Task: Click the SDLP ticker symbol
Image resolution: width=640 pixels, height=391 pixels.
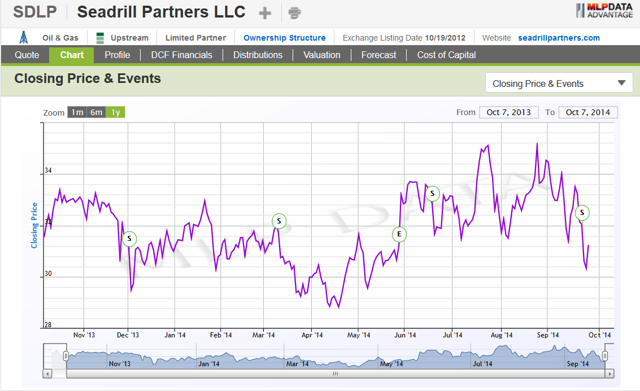Action: pyautogui.click(x=35, y=12)
